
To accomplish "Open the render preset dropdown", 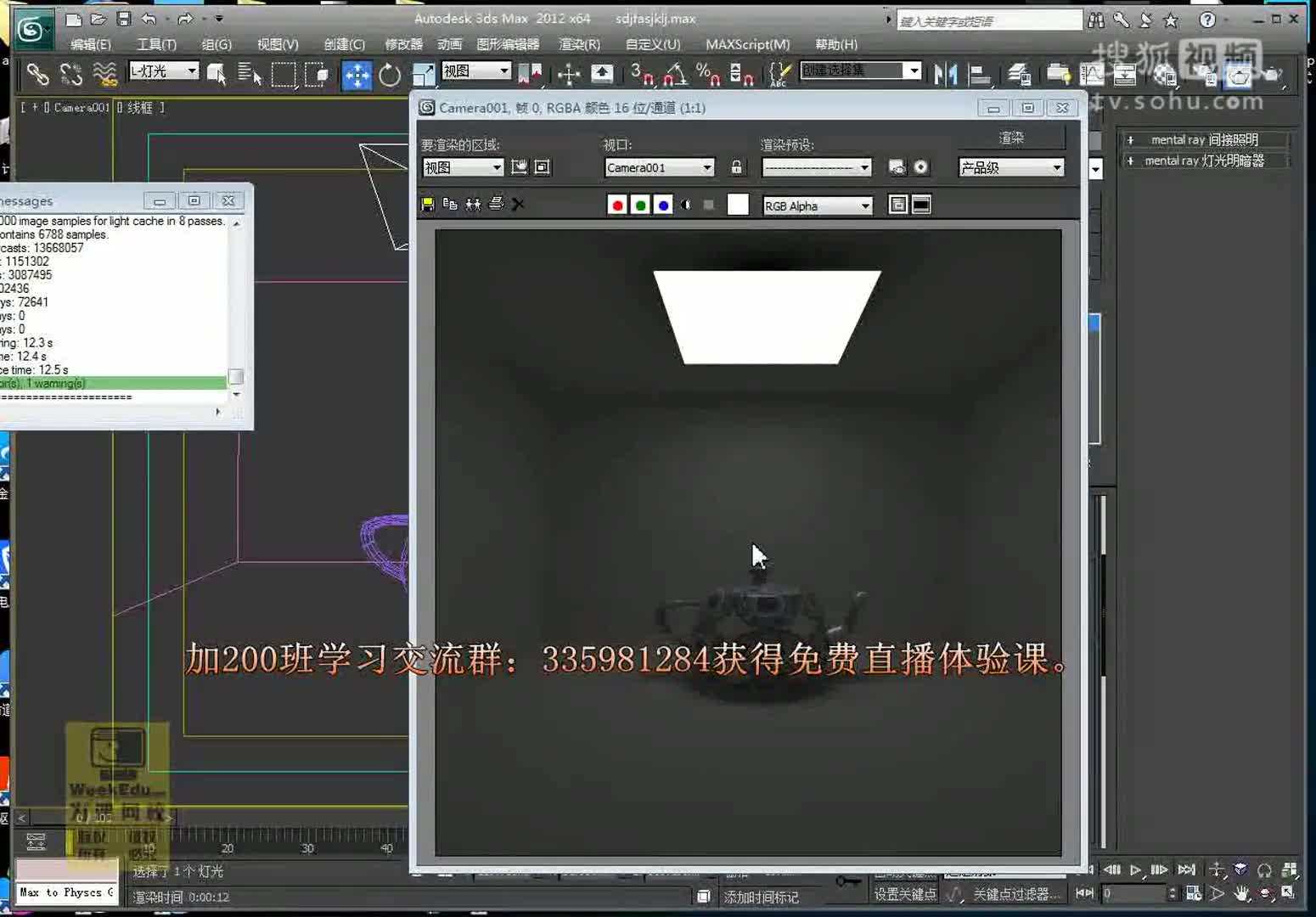I will pos(817,167).
